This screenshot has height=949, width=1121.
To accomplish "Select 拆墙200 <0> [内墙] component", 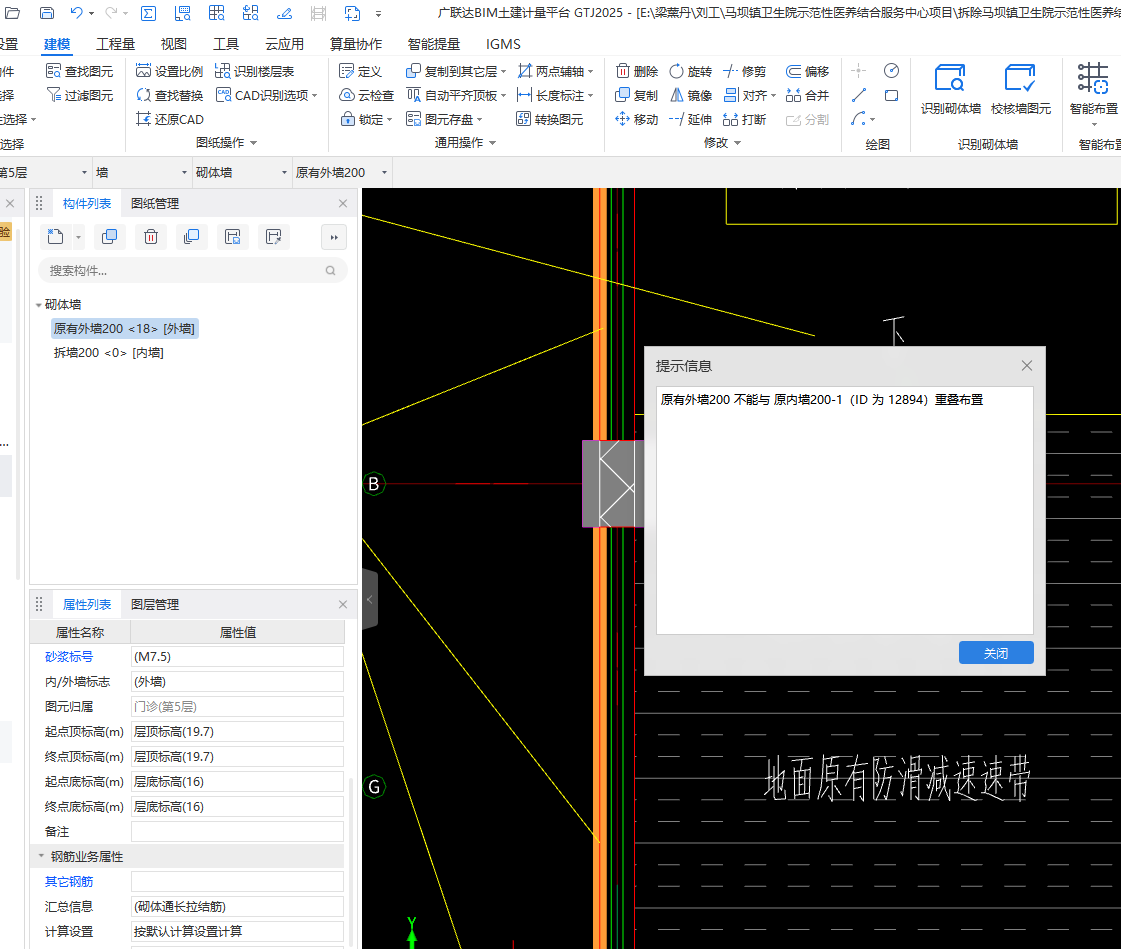I will point(109,353).
